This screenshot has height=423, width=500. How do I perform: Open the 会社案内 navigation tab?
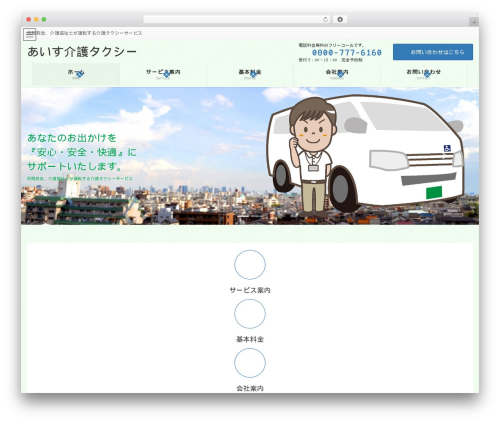tap(337, 74)
